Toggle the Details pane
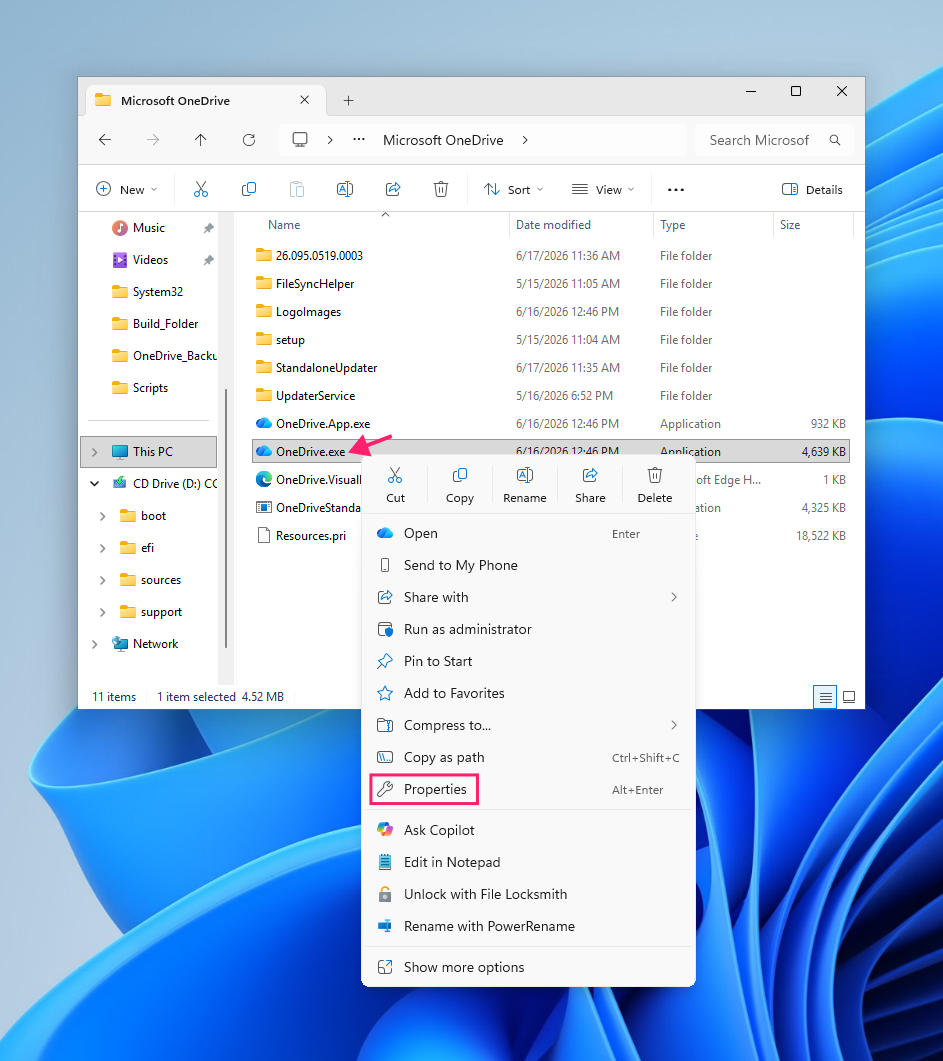943x1061 pixels. tap(812, 189)
